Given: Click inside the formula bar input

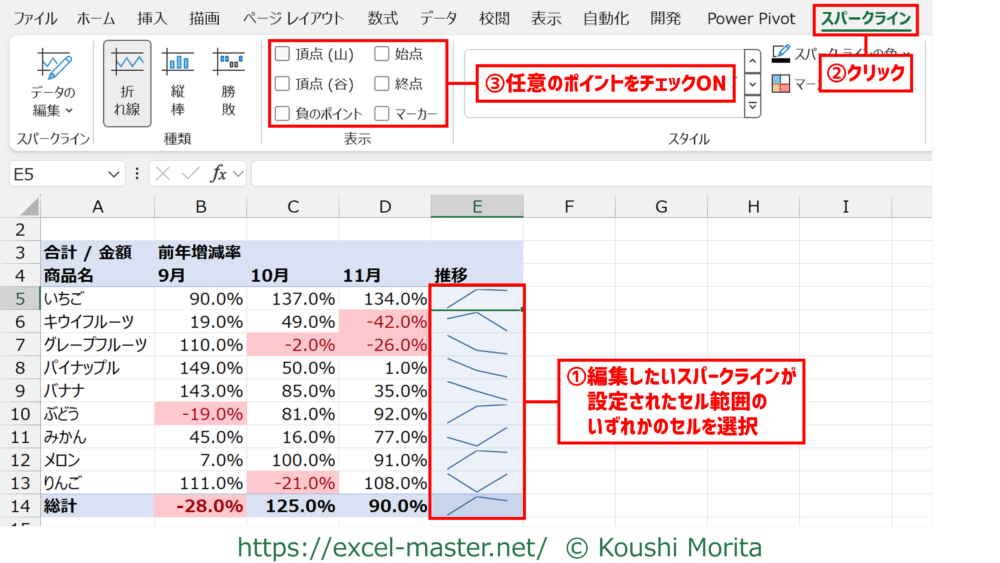Looking at the screenshot, I should pyautogui.click(x=590, y=174).
